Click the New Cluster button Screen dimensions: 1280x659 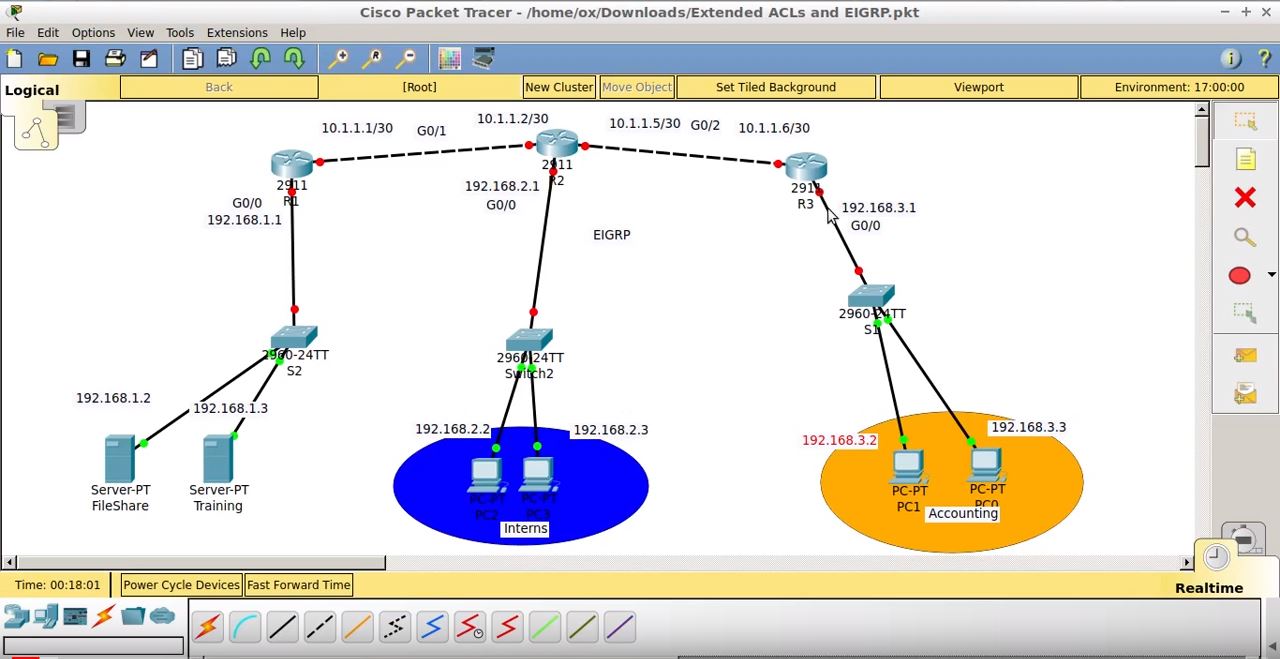(559, 87)
